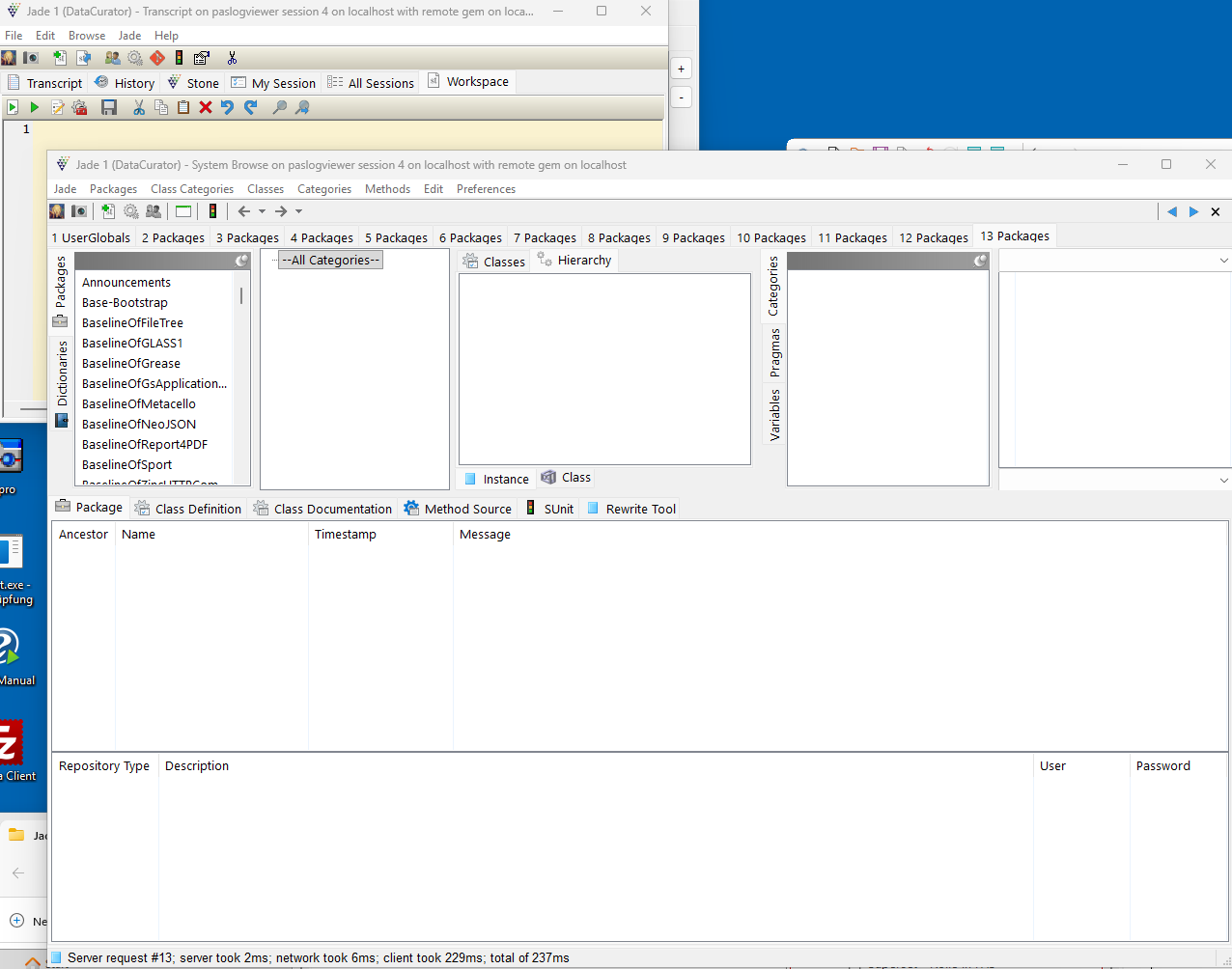Select Announcements in the packages list

(126, 282)
